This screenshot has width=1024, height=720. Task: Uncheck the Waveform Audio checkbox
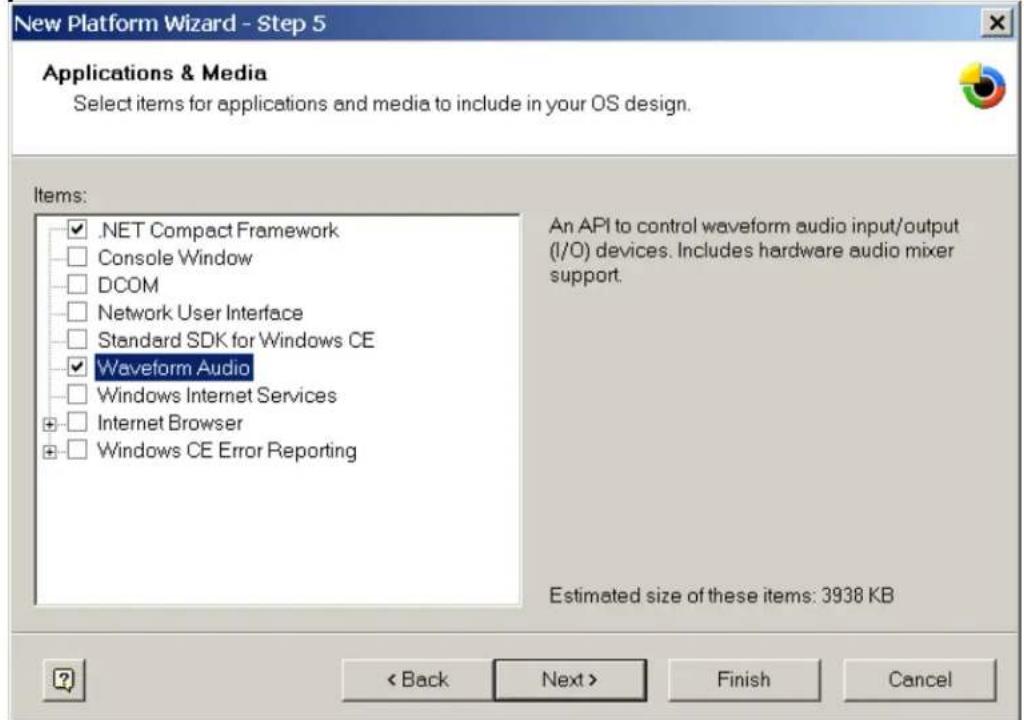click(x=77, y=367)
